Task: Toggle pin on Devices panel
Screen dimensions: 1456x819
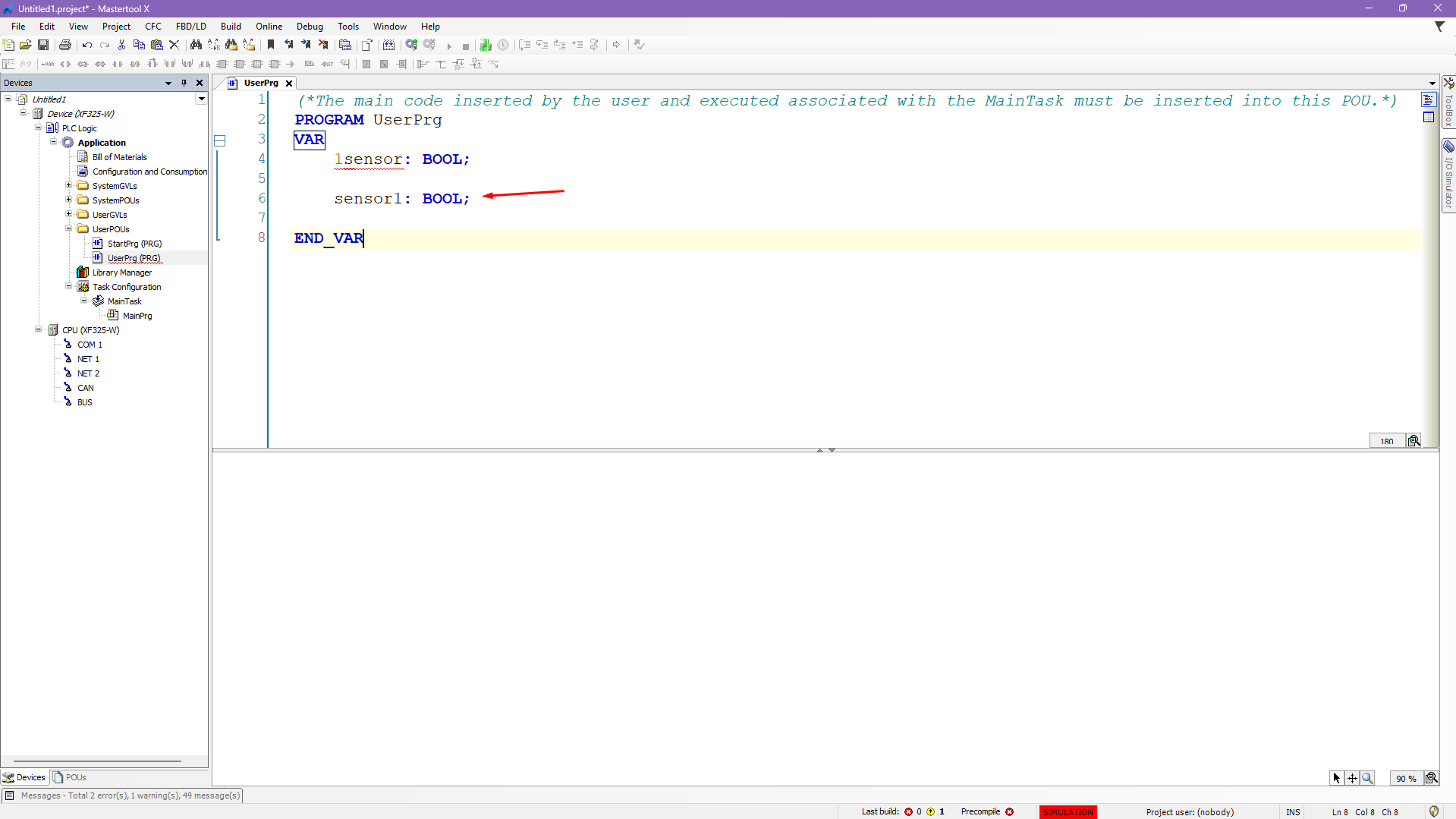Action: coord(184,83)
